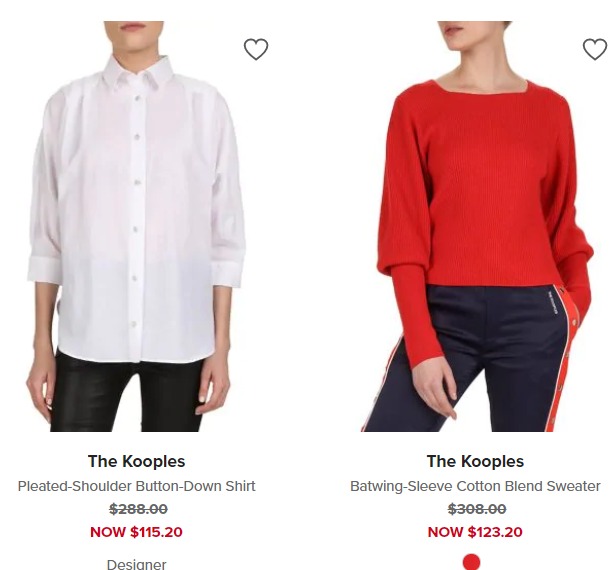Click The Kooples brand above sweater title
Screen dimensions: 615x570
[475, 461]
